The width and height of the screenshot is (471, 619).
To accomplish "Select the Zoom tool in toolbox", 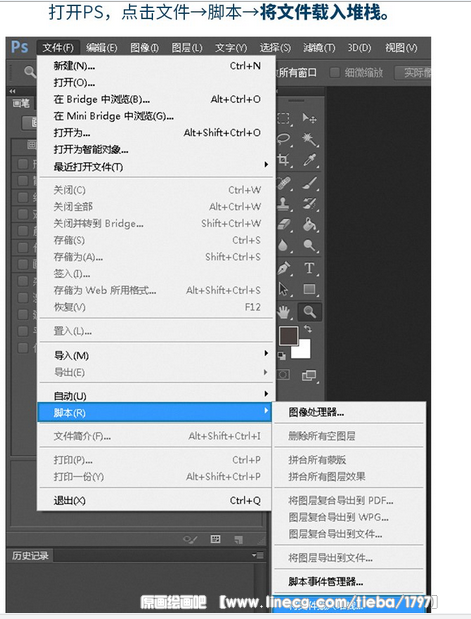I will point(310,312).
